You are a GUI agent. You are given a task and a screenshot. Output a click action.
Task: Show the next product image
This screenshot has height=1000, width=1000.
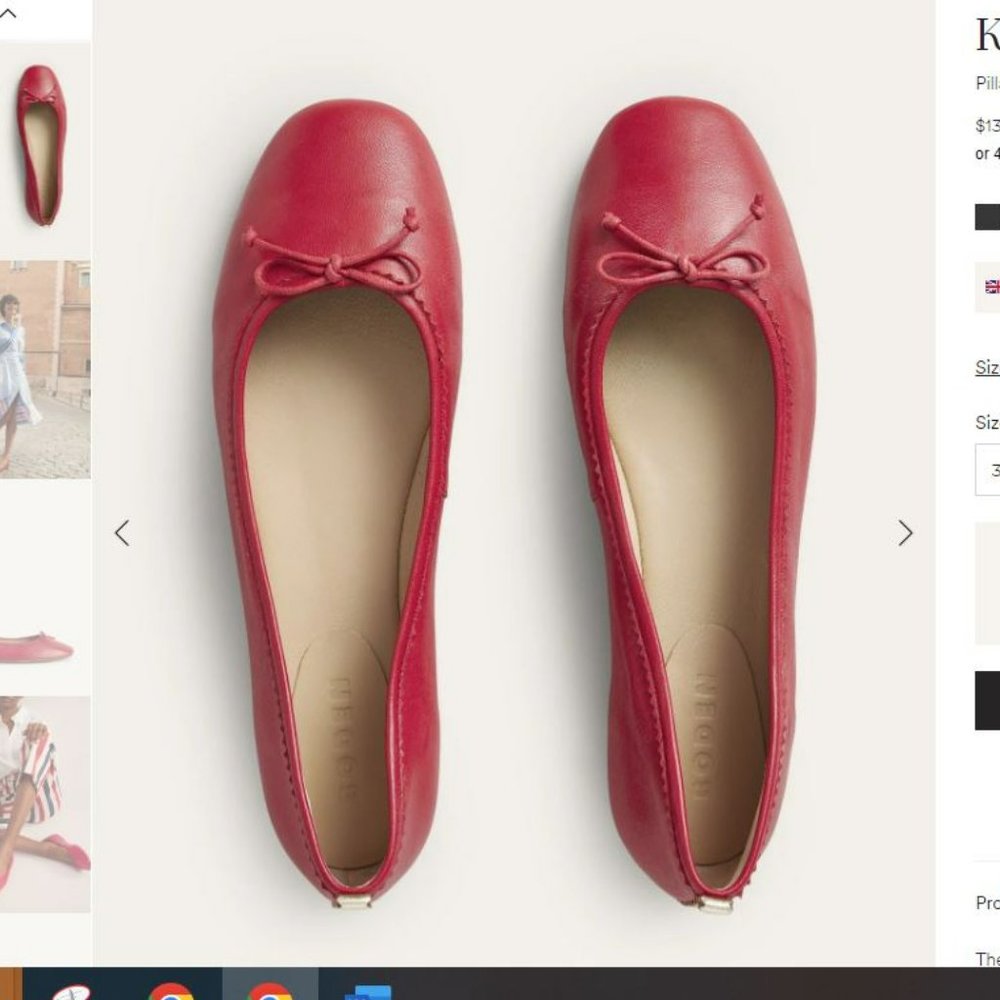905,533
